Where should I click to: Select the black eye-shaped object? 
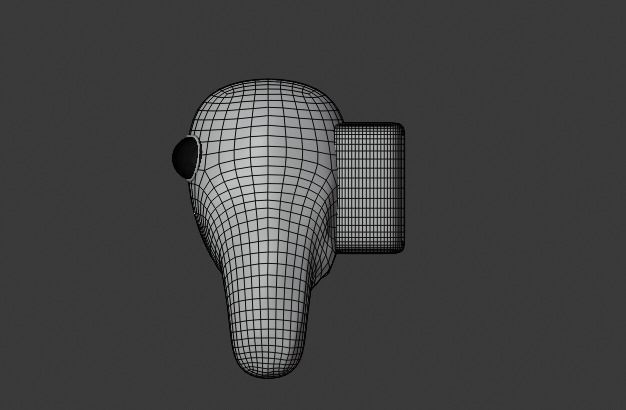pyautogui.click(x=185, y=158)
